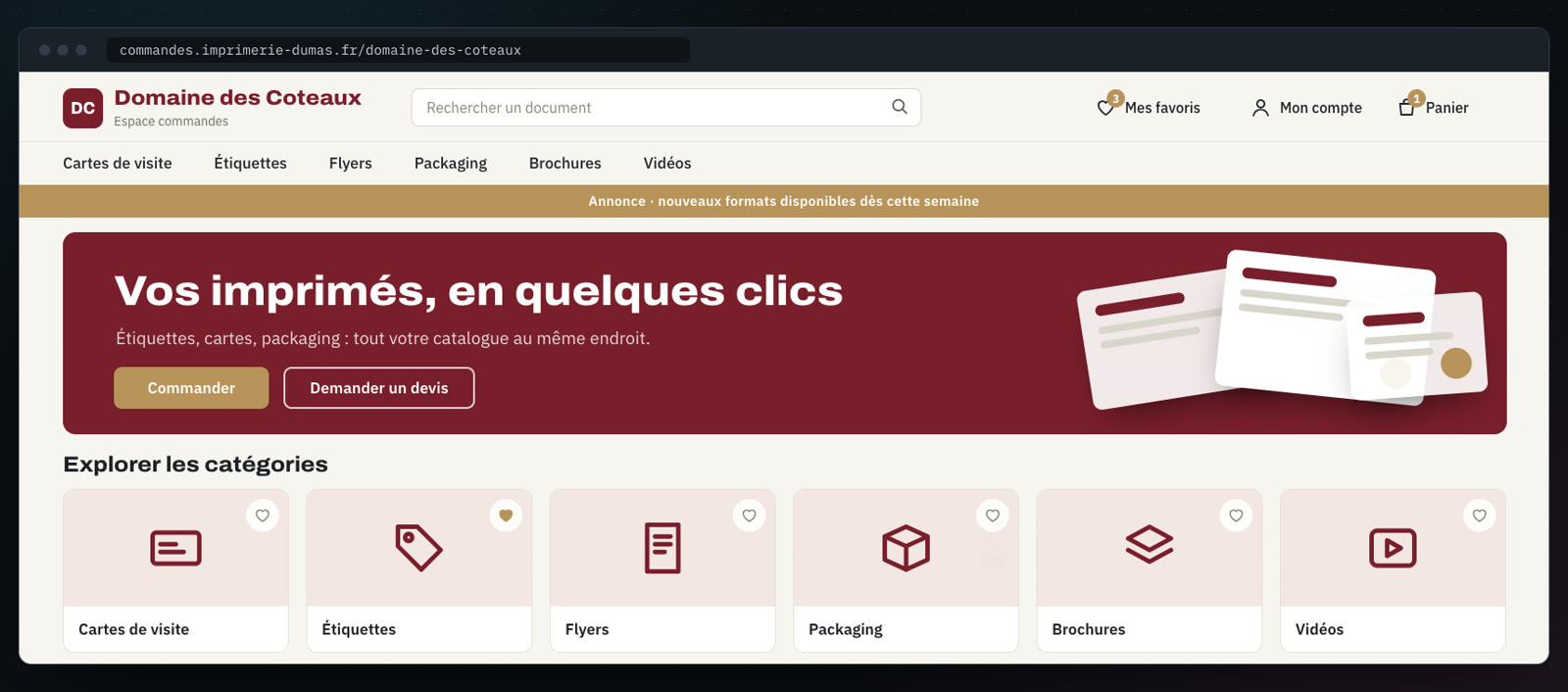
Task: Click Domaine des Coteaux title
Action: click(x=238, y=97)
